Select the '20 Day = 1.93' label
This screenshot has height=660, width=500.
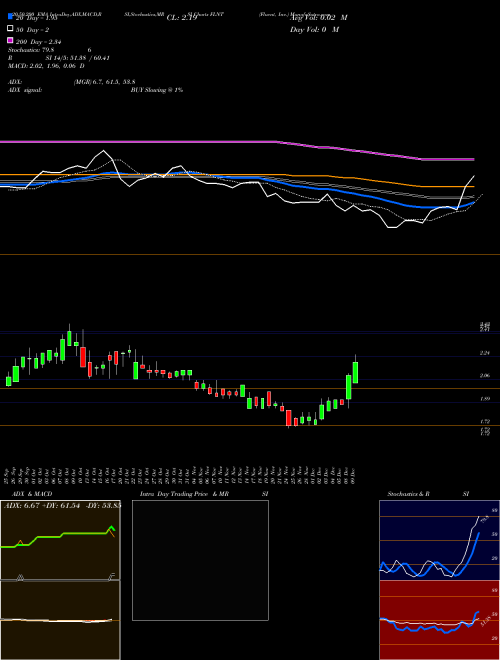point(36,18)
